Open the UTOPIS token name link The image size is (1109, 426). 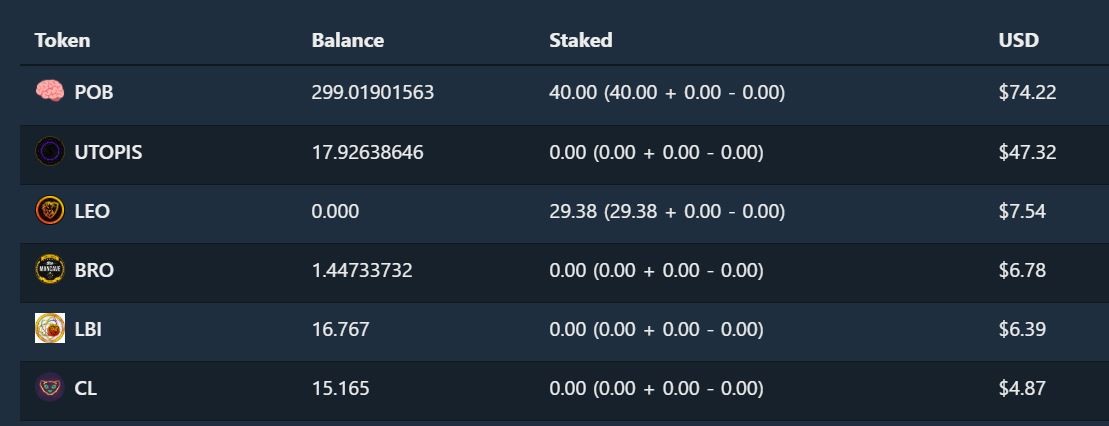click(108, 152)
